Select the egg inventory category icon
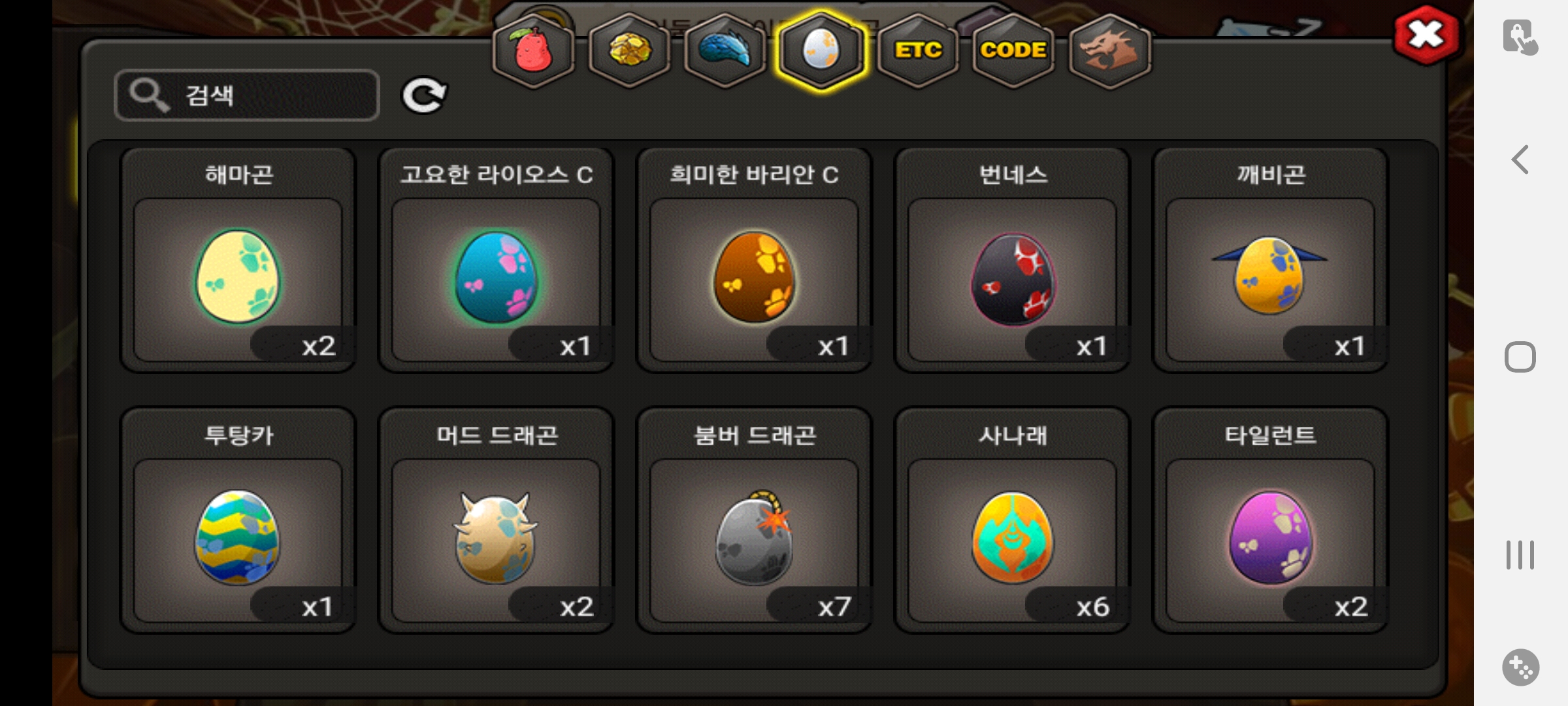Image resolution: width=1568 pixels, height=706 pixels. click(x=821, y=51)
